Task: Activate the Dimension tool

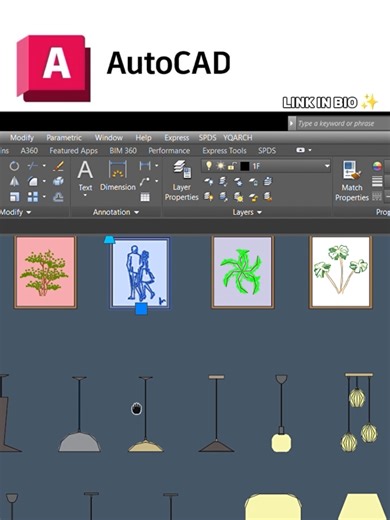Action: coord(118,176)
